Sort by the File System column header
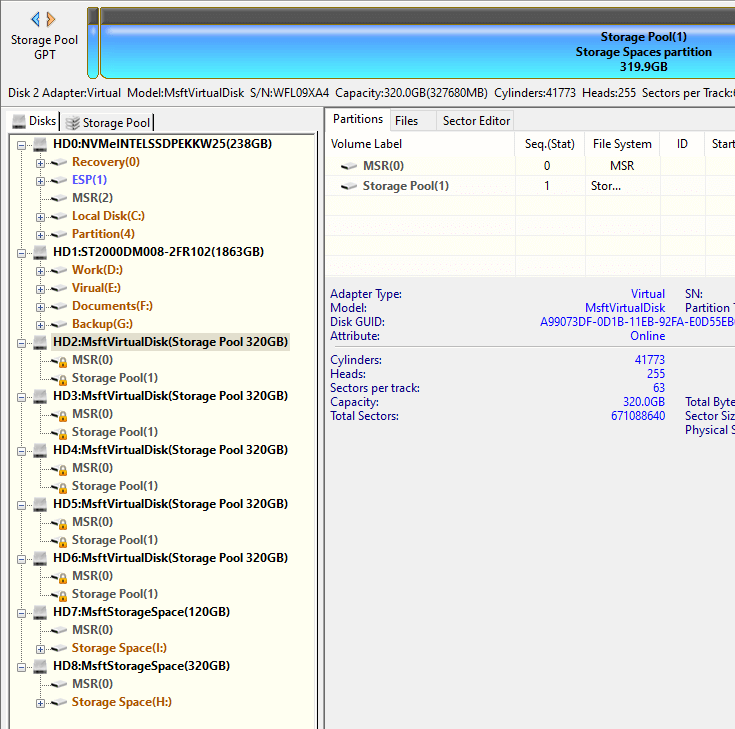Image resolution: width=735 pixels, height=729 pixels. [x=622, y=144]
